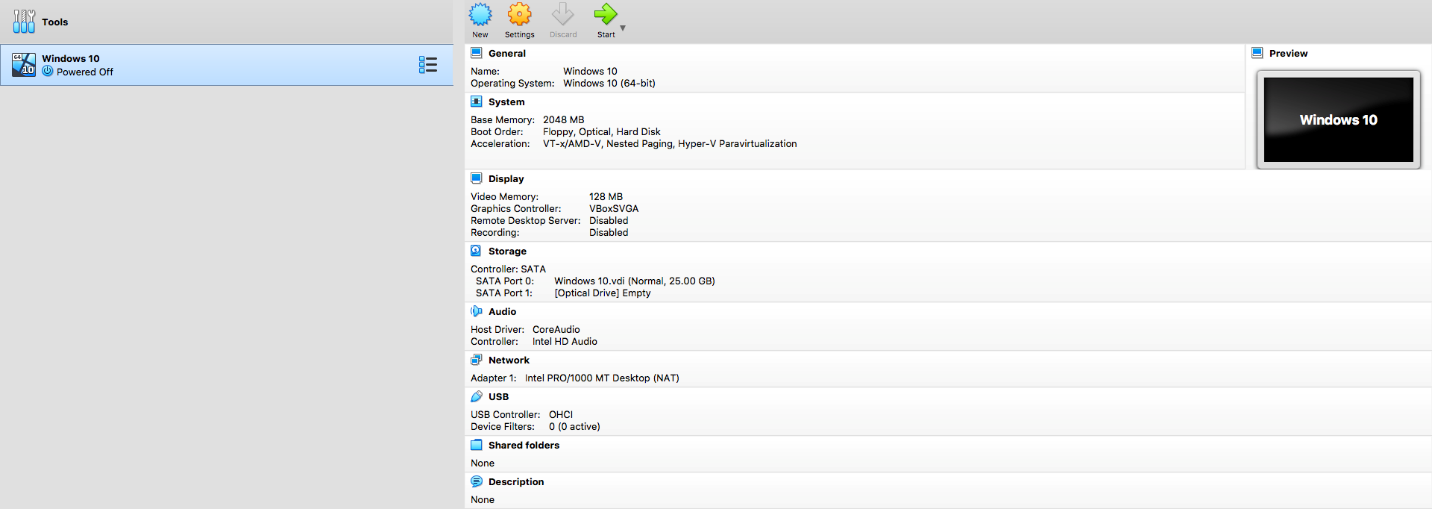Open the General settings header link

click(506, 54)
